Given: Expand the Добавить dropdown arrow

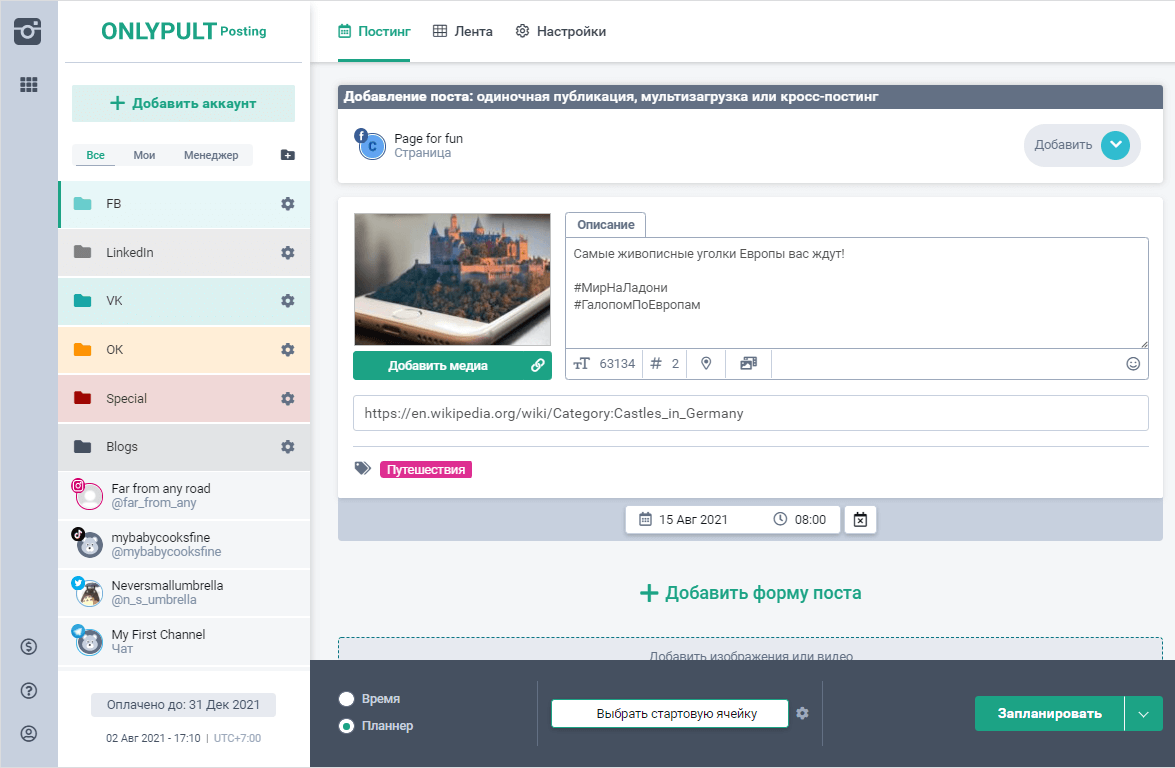Looking at the screenshot, I should coord(1115,145).
